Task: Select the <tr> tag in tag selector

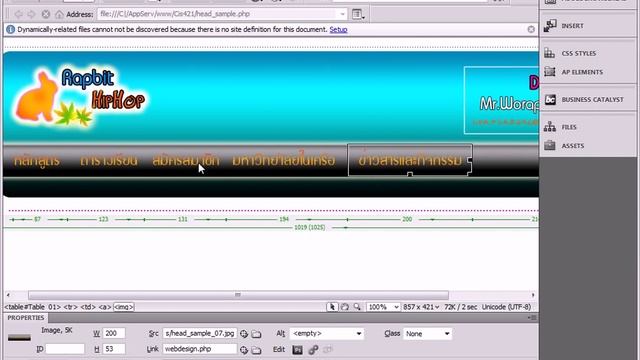Action: 70,307
